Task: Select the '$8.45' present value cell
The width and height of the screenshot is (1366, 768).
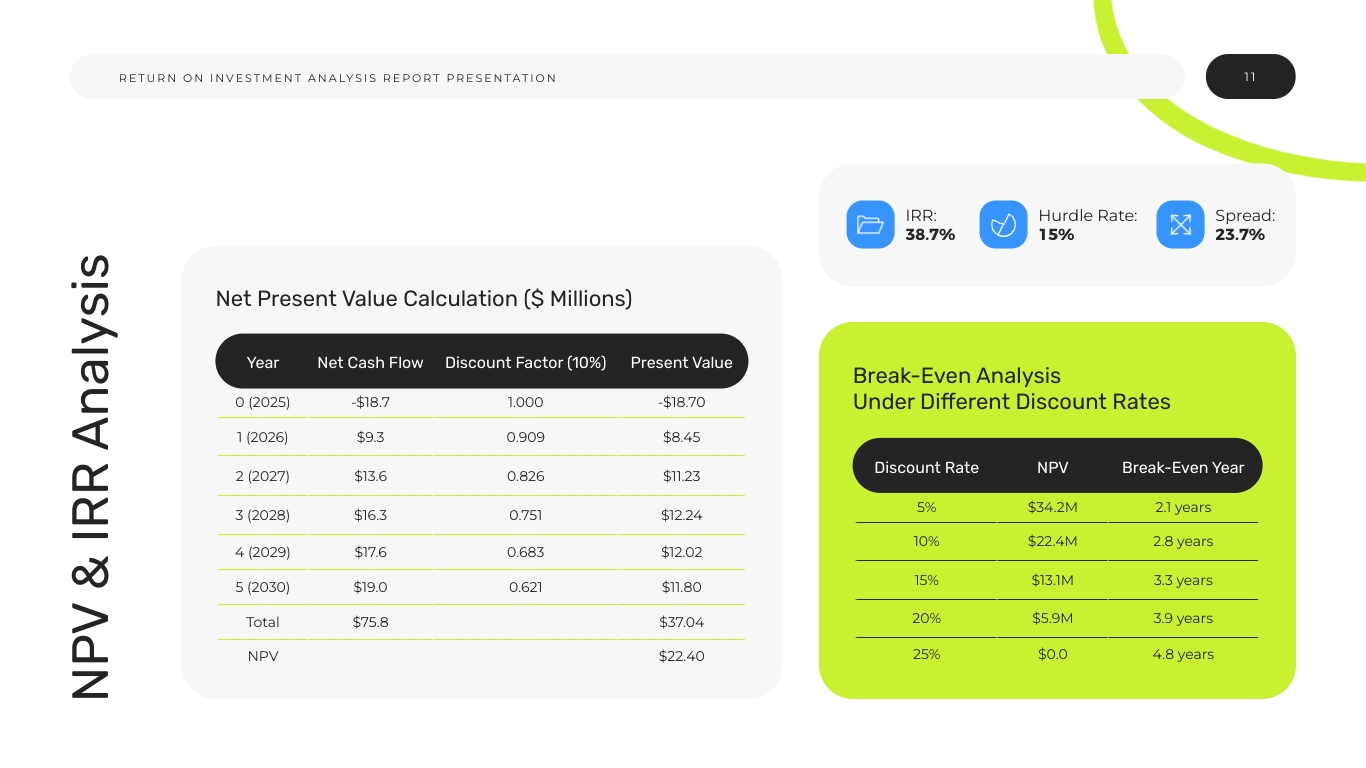Action: point(682,437)
